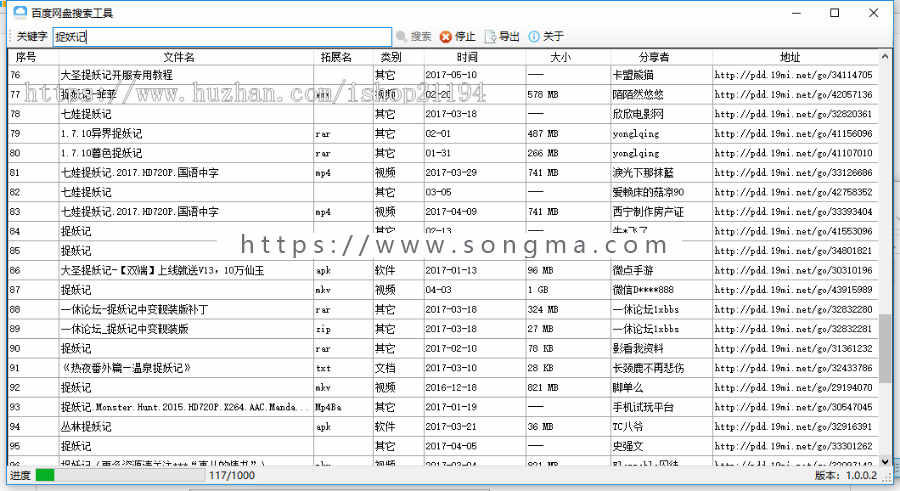This screenshot has height=491, width=900.
Task: Click address ending go/33126686
Action: click(793, 172)
